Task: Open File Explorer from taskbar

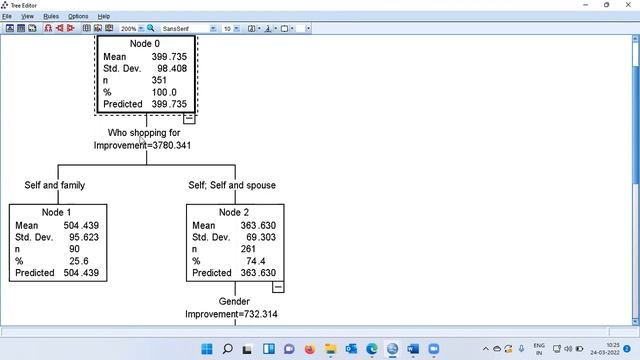Action: [330, 349]
